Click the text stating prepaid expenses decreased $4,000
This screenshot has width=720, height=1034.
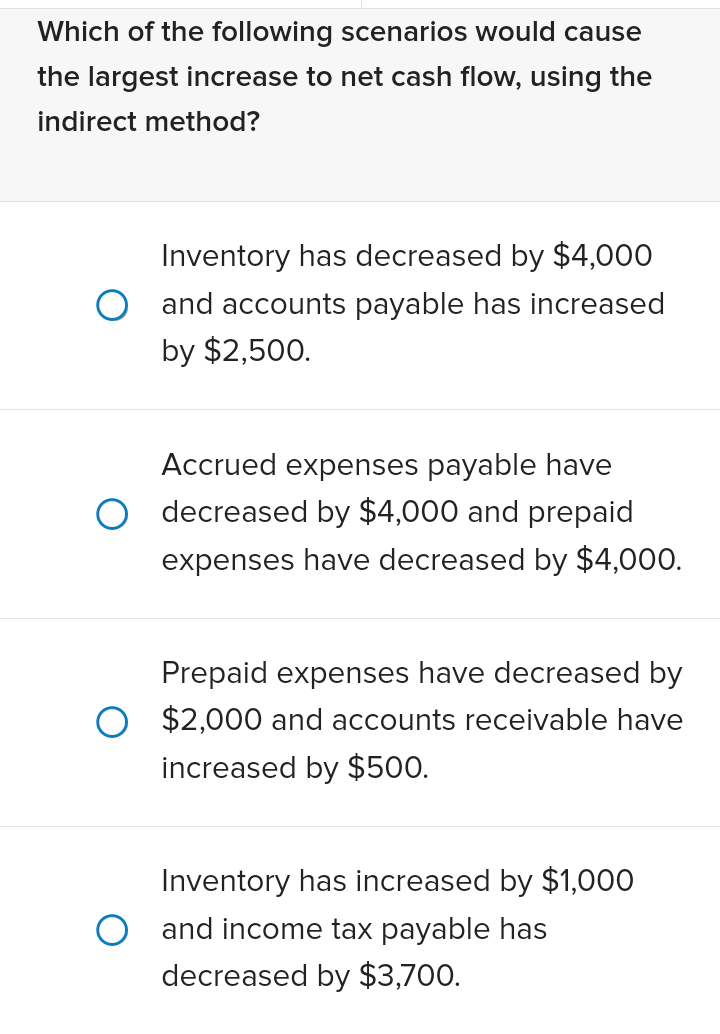point(421,560)
